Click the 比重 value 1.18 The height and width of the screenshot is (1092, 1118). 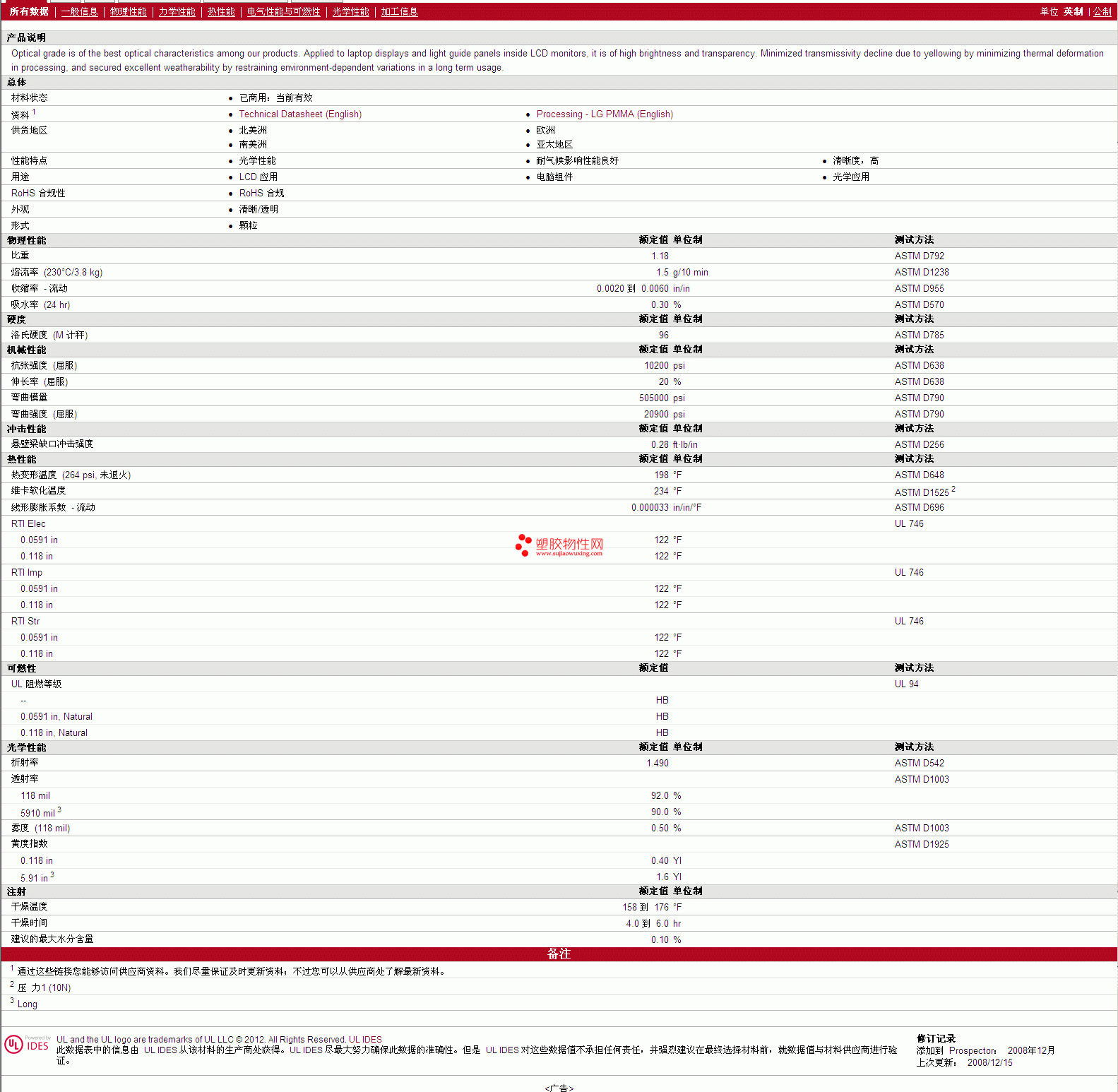660,256
